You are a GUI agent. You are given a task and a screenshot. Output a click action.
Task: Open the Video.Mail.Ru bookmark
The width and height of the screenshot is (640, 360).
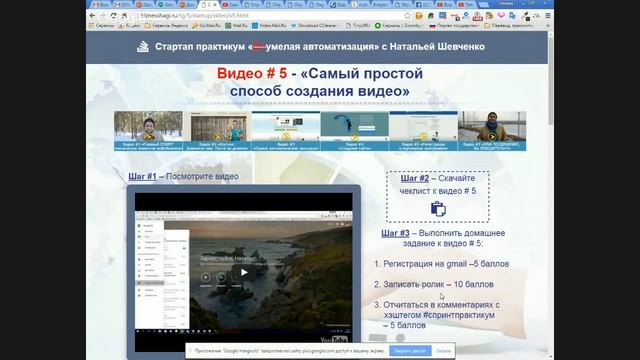pos(269,25)
